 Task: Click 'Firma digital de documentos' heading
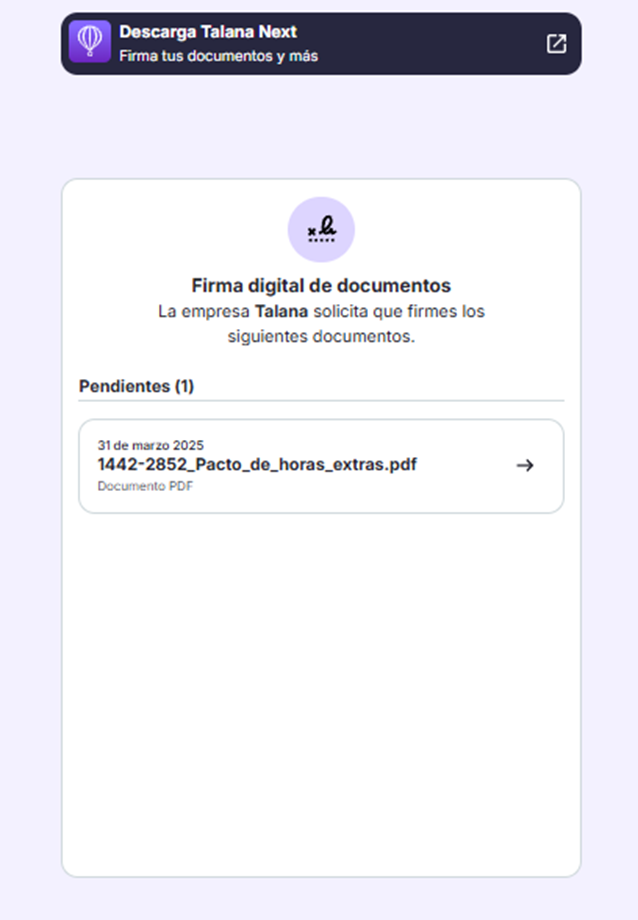pos(321,286)
